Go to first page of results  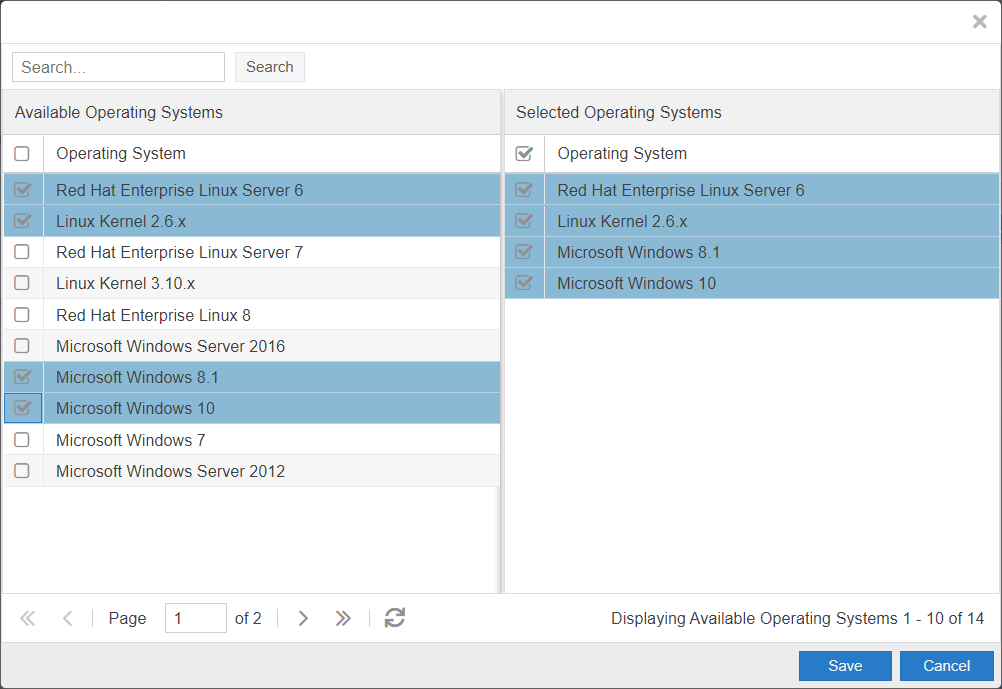pos(28,618)
